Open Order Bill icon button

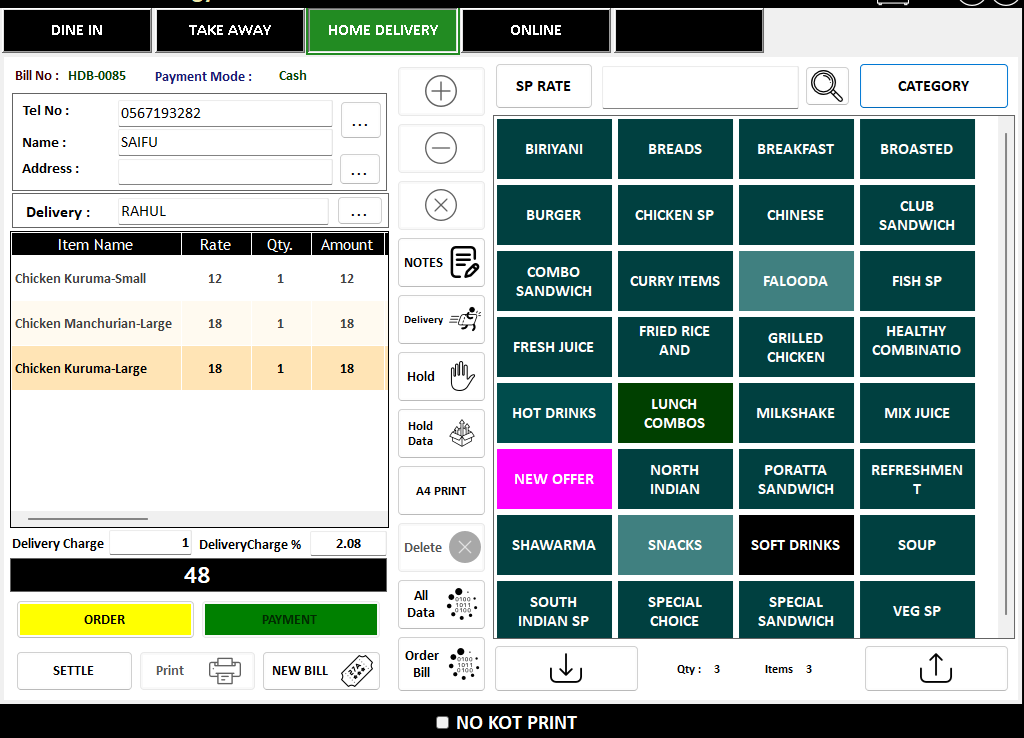[441, 664]
